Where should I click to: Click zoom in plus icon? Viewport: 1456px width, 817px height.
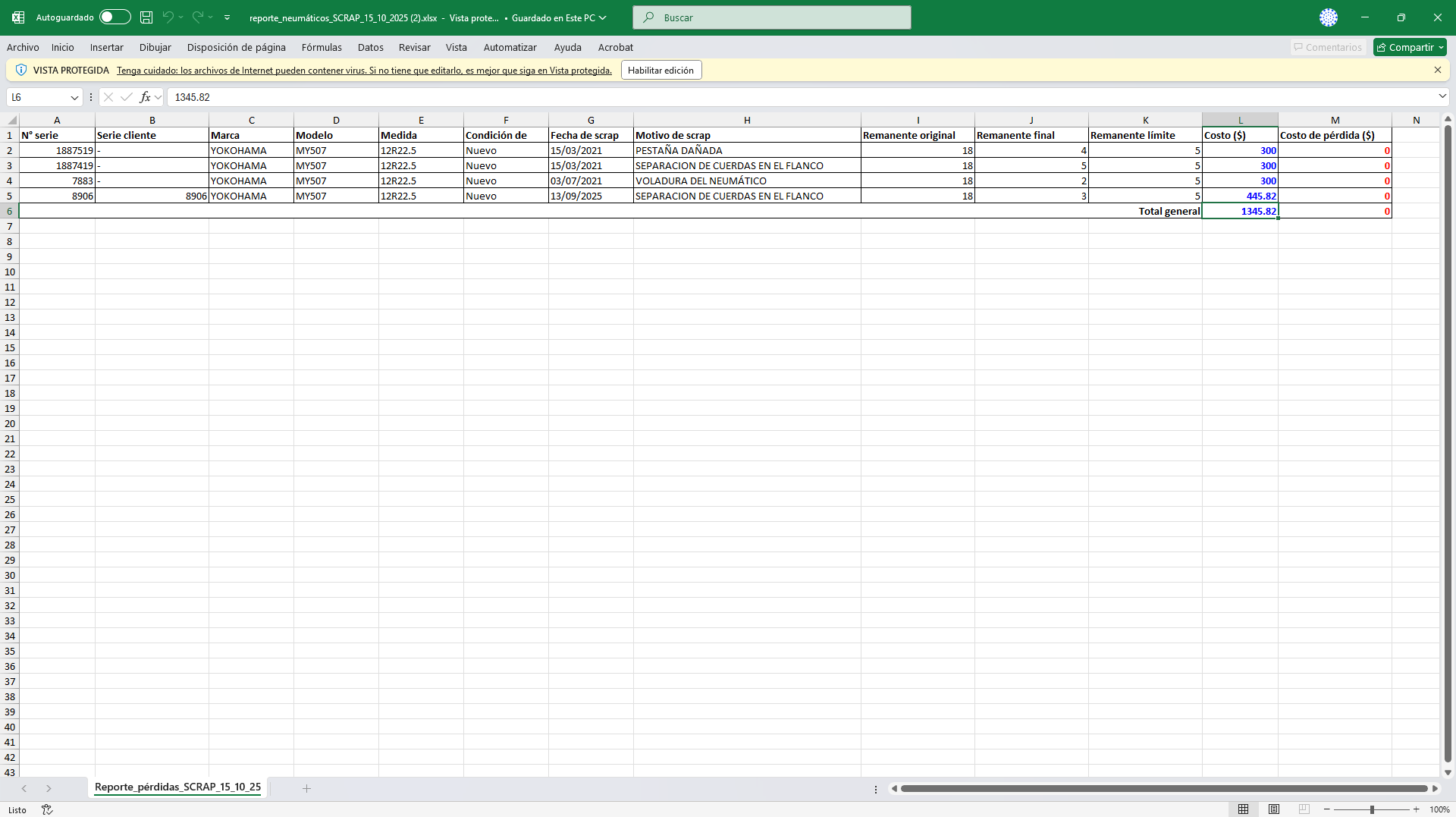pyautogui.click(x=1416, y=809)
